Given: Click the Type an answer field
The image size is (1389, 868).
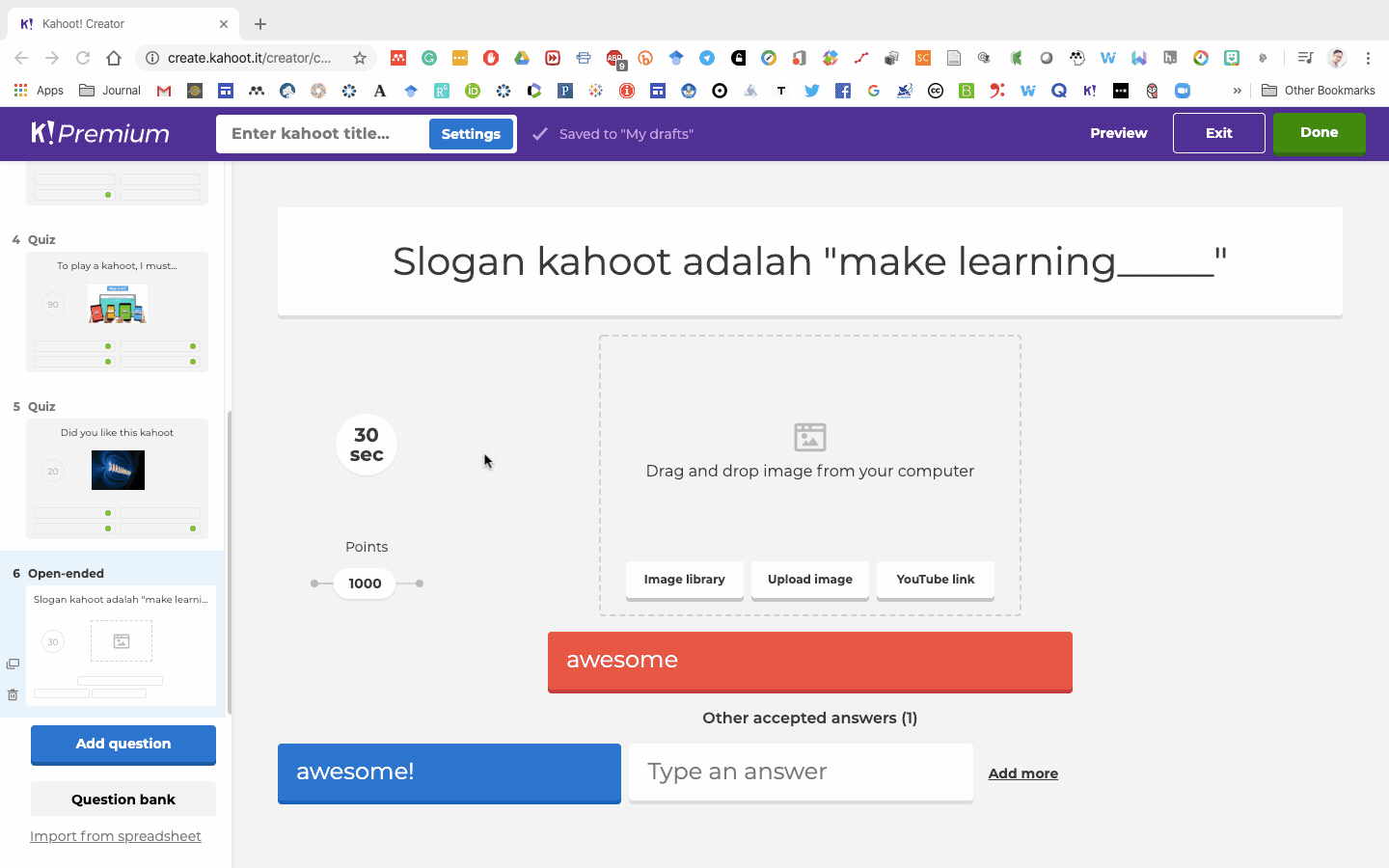Looking at the screenshot, I should [x=800, y=772].
